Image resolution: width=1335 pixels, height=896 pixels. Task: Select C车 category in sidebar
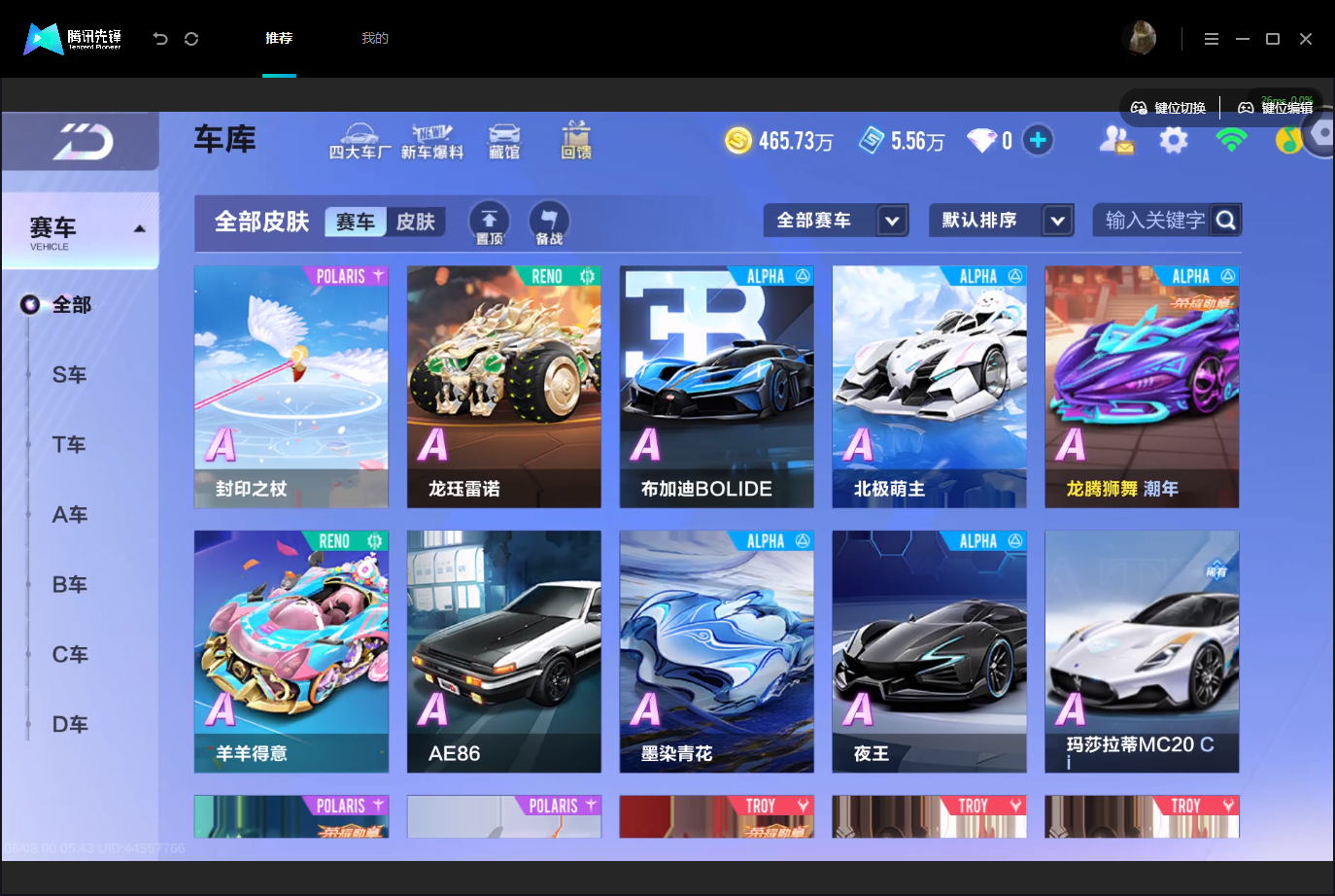pos(70,655)
